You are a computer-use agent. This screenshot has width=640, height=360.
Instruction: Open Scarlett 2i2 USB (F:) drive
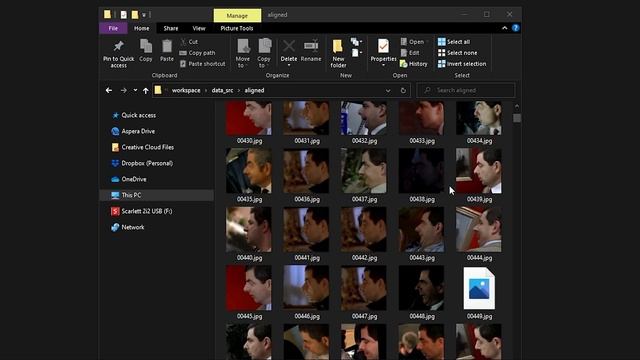pos(142,211)
